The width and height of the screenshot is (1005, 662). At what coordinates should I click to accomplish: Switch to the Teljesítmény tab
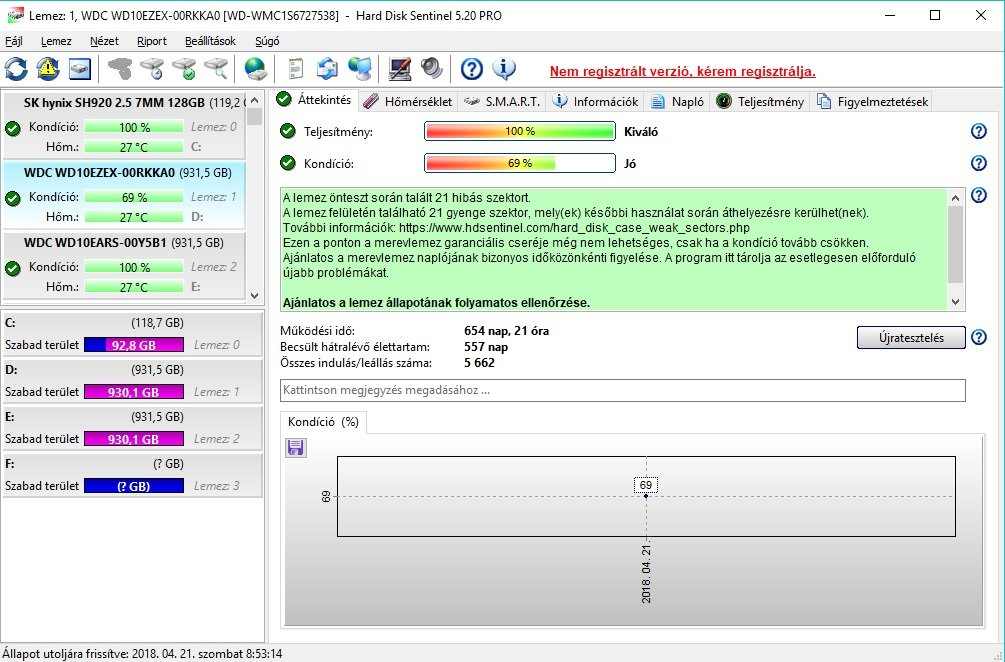760,101
